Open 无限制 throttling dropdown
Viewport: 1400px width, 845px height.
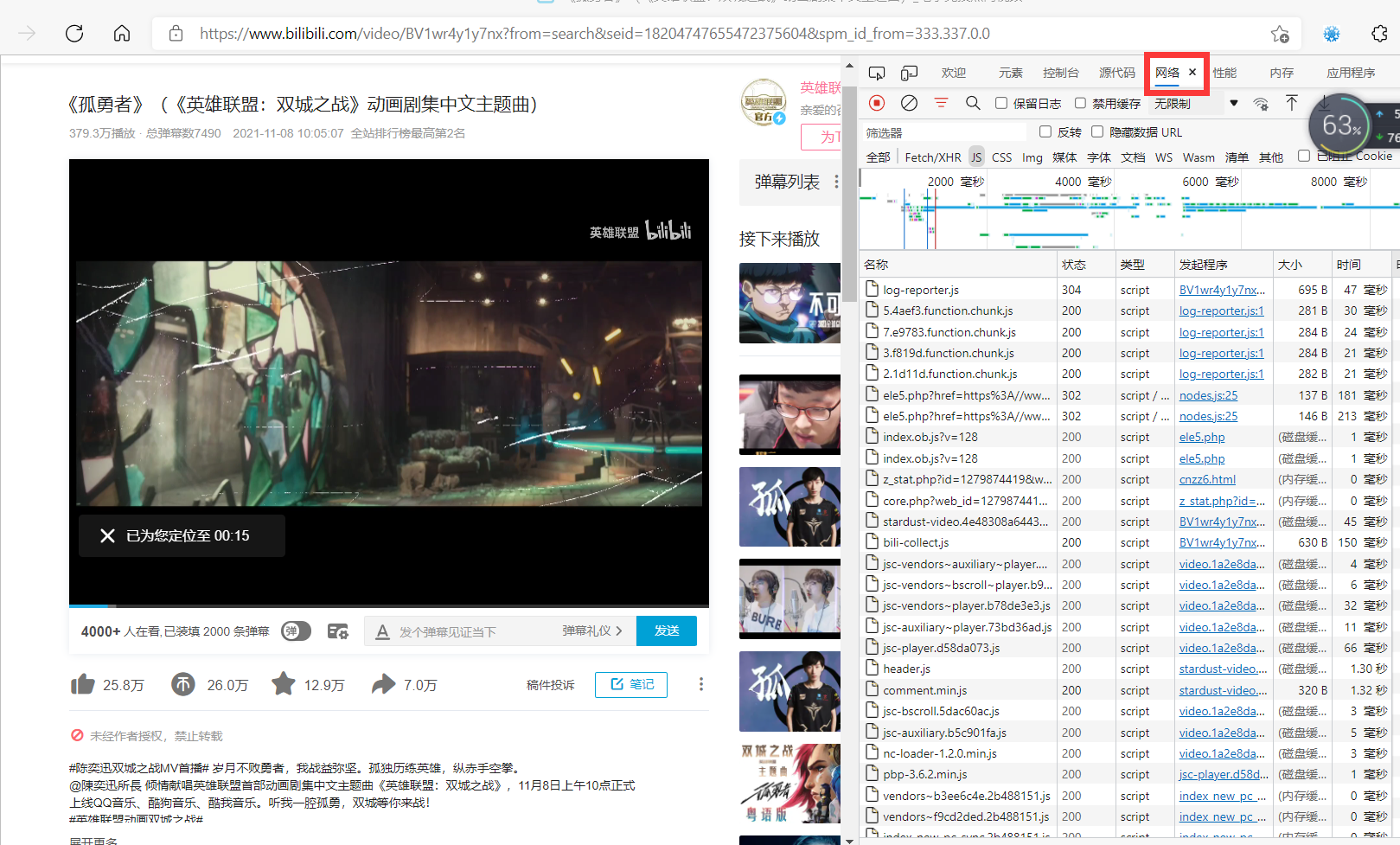(x=1196, y=104)
